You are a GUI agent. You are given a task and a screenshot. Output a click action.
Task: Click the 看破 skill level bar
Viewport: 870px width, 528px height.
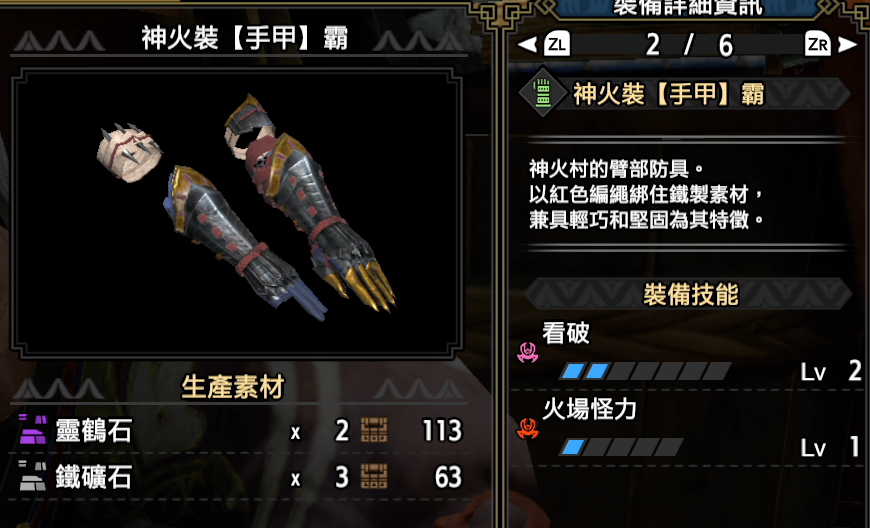645,371
